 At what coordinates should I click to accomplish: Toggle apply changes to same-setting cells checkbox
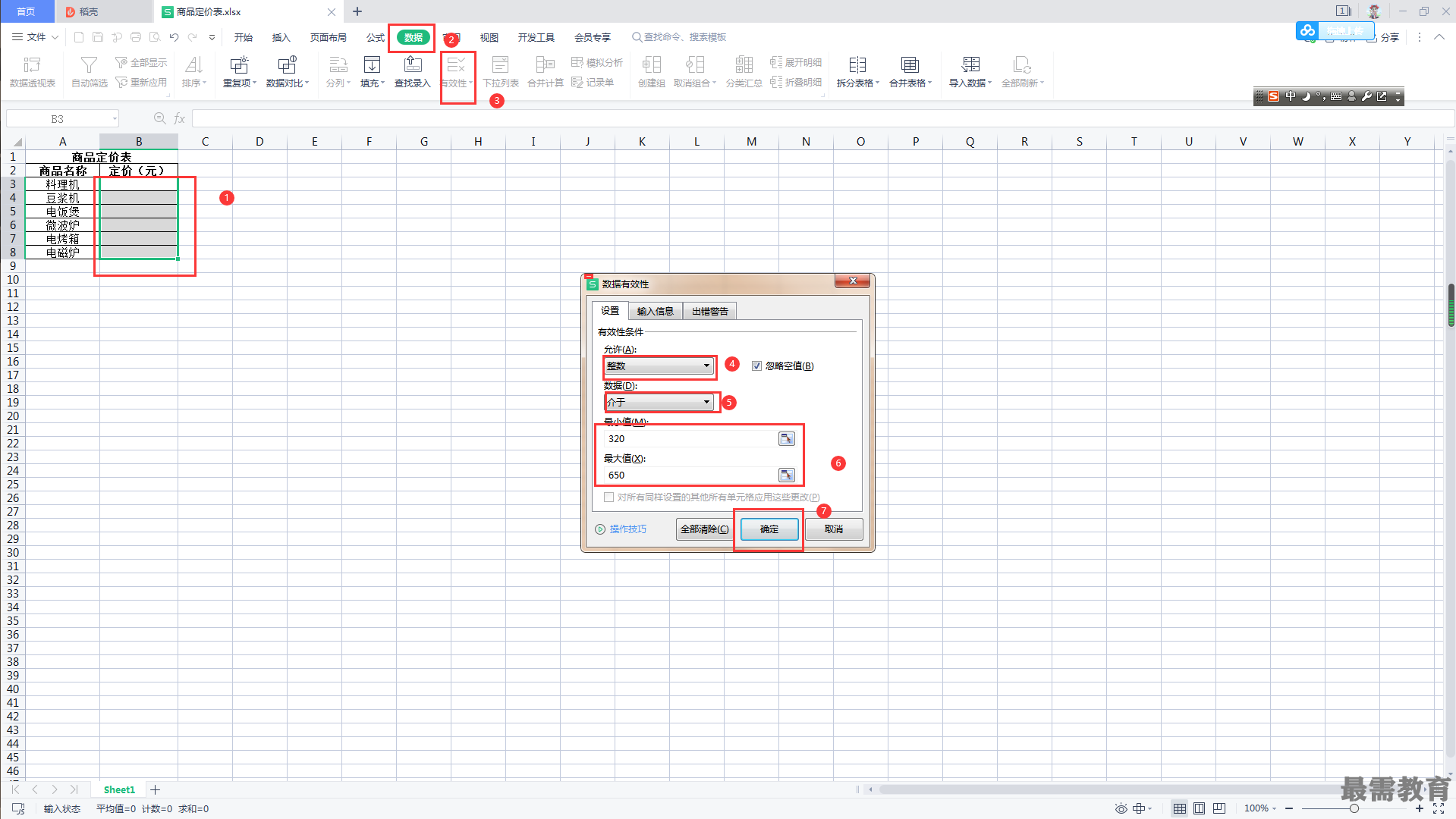tap(609, 497)
